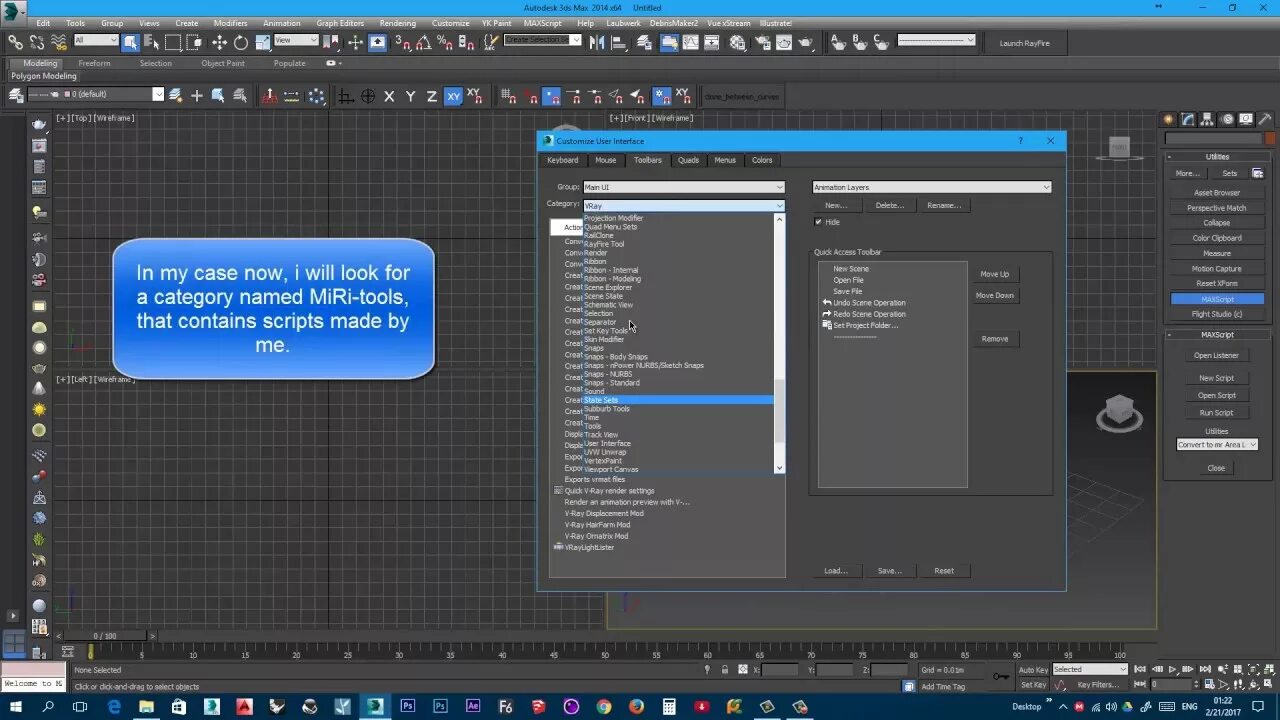Toggle the Hide checkbox

pyautogui.click(x=818, y=222)
